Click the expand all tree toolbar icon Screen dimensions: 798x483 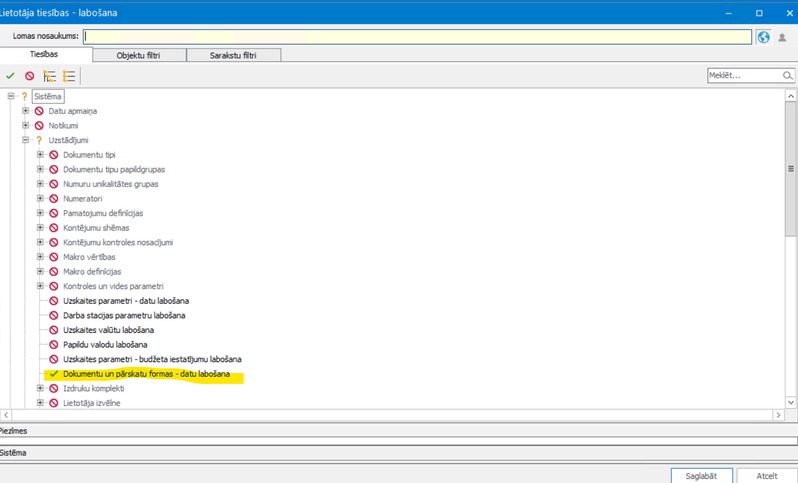pos(49,76)
